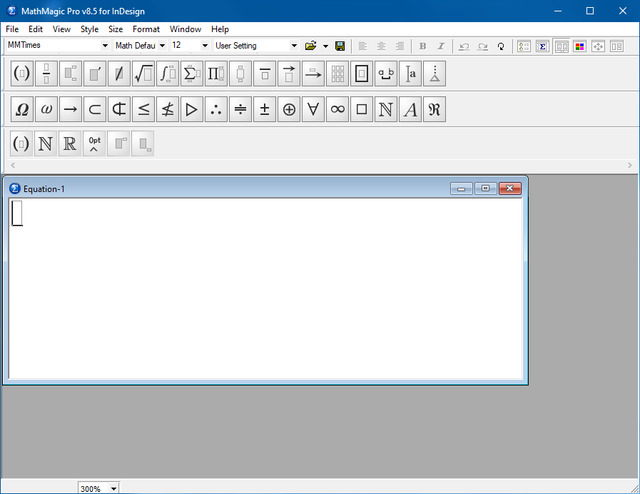This screenshot has height=494, width=640.
Task: Select the summation templates palette
Action: [x=192, y=73]
